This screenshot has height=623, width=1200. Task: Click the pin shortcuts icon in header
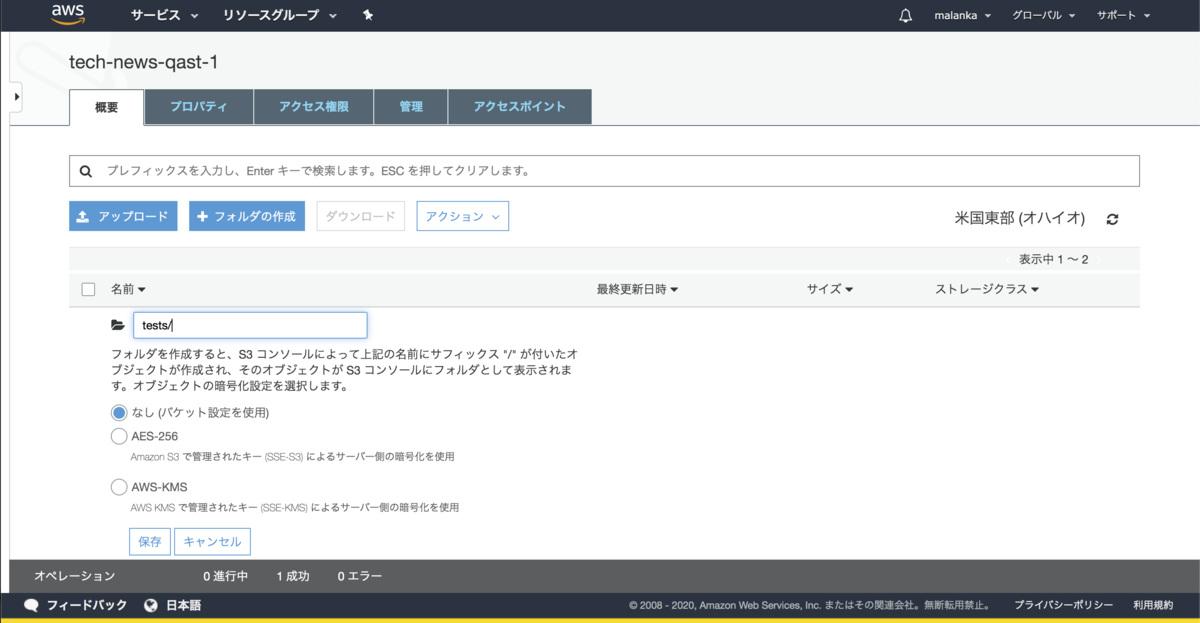pos(368,16)
